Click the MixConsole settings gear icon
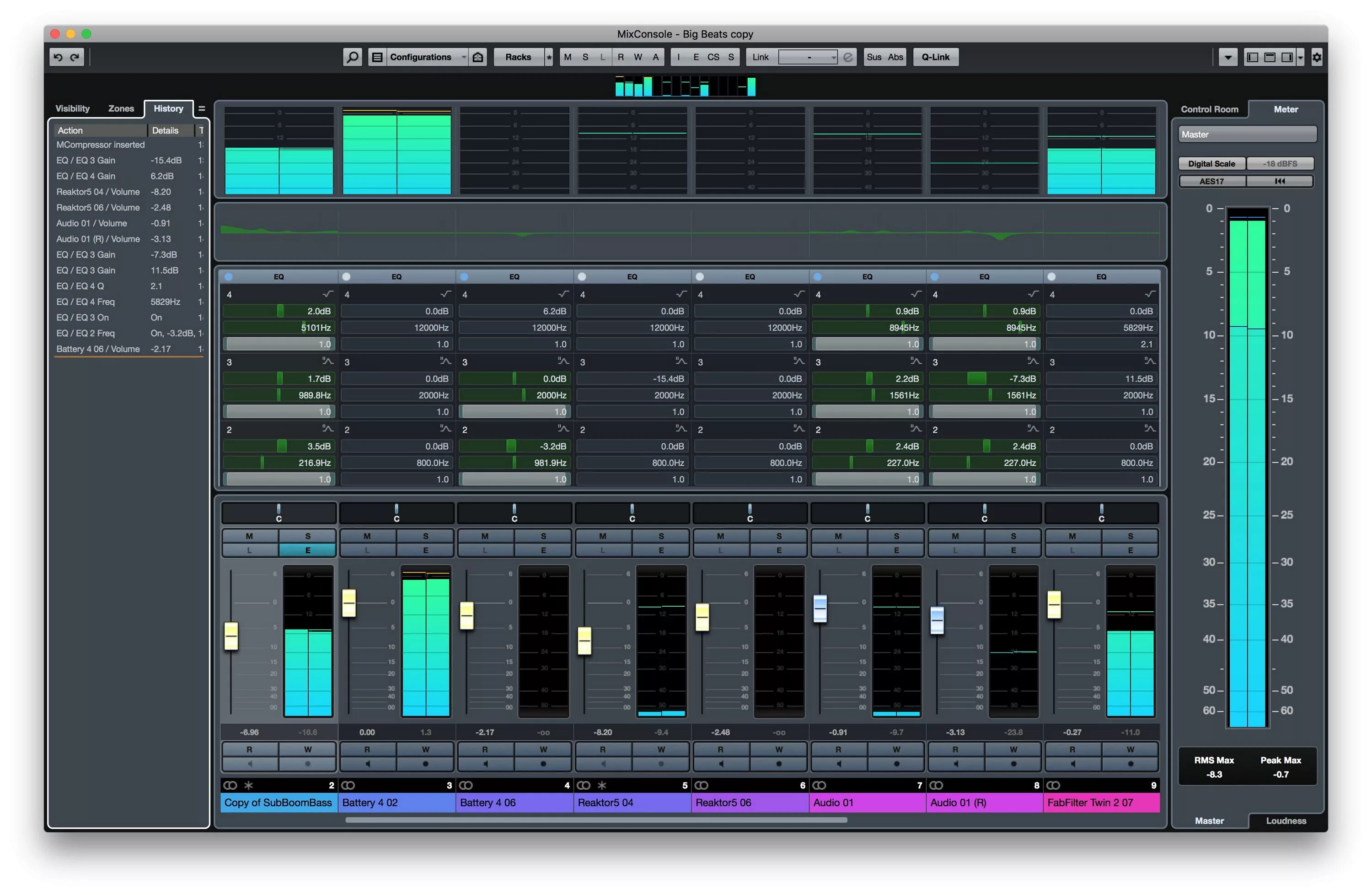 pyautogui.click(x=1317, y=57)
